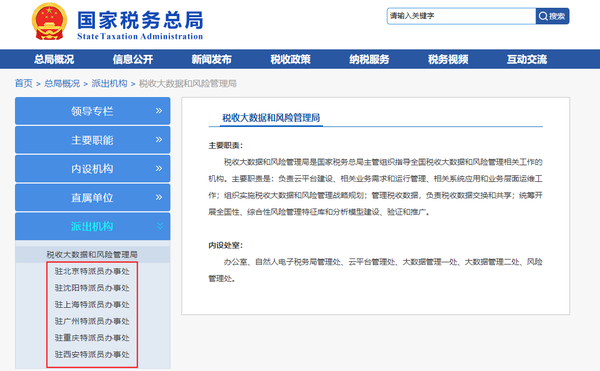Open 驻广州特派员办事处 link
Screen dimensions: 600x371
(x=92, y=321)
